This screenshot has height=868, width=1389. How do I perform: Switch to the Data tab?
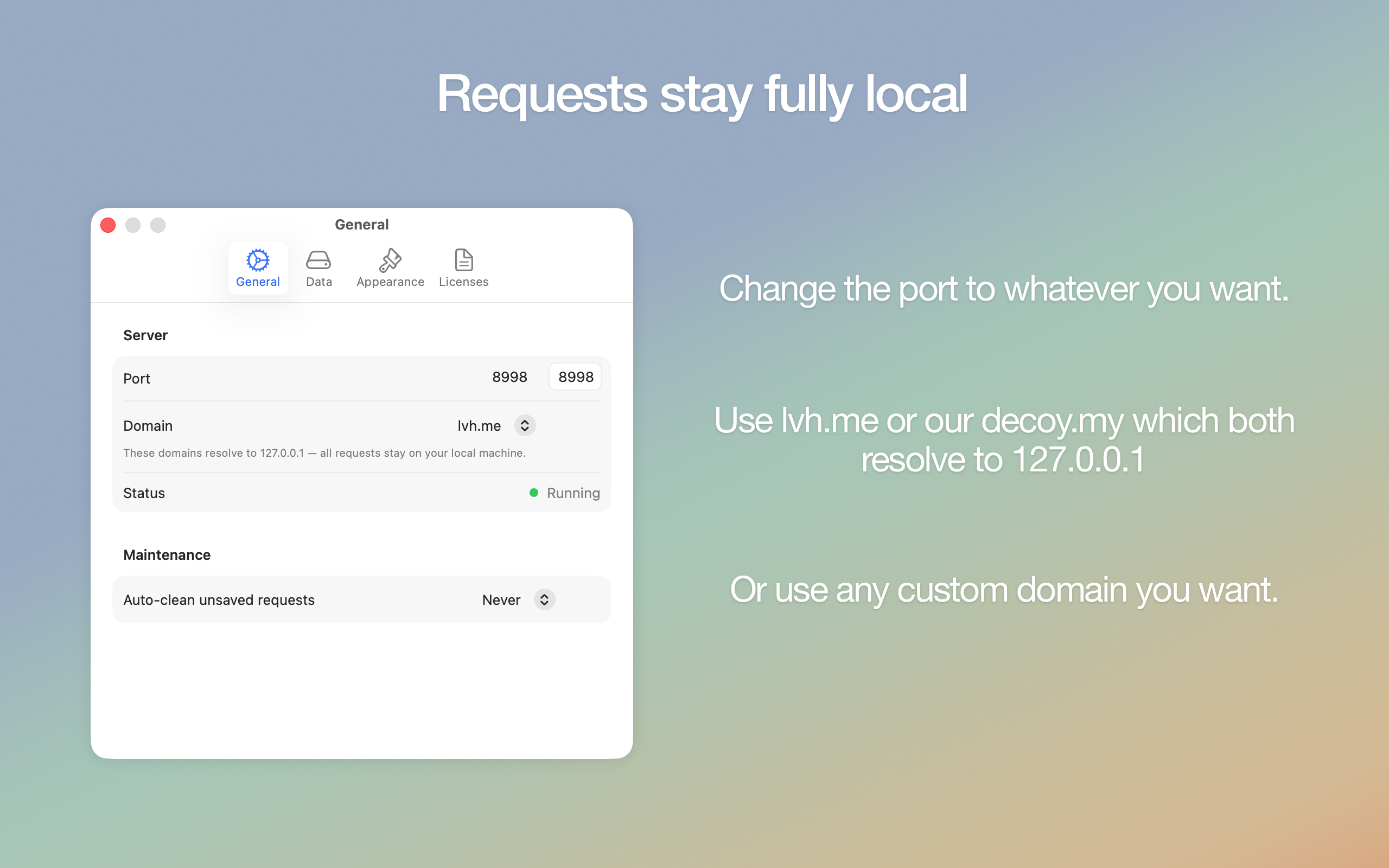318,268
